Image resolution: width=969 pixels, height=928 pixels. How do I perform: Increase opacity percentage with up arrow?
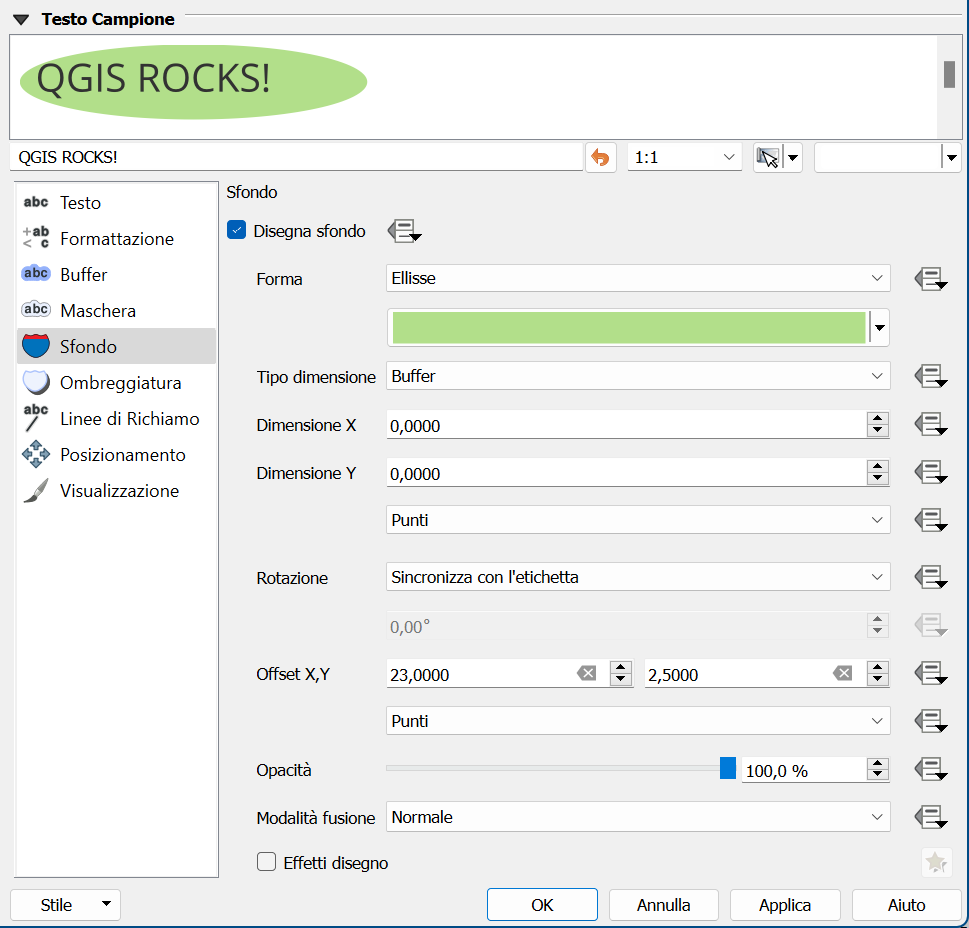(x=878, y=764)
